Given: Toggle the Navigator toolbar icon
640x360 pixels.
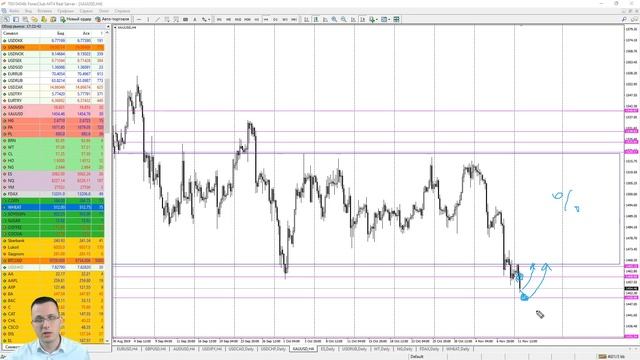Looking at the screenshot, I should (44, 19).
